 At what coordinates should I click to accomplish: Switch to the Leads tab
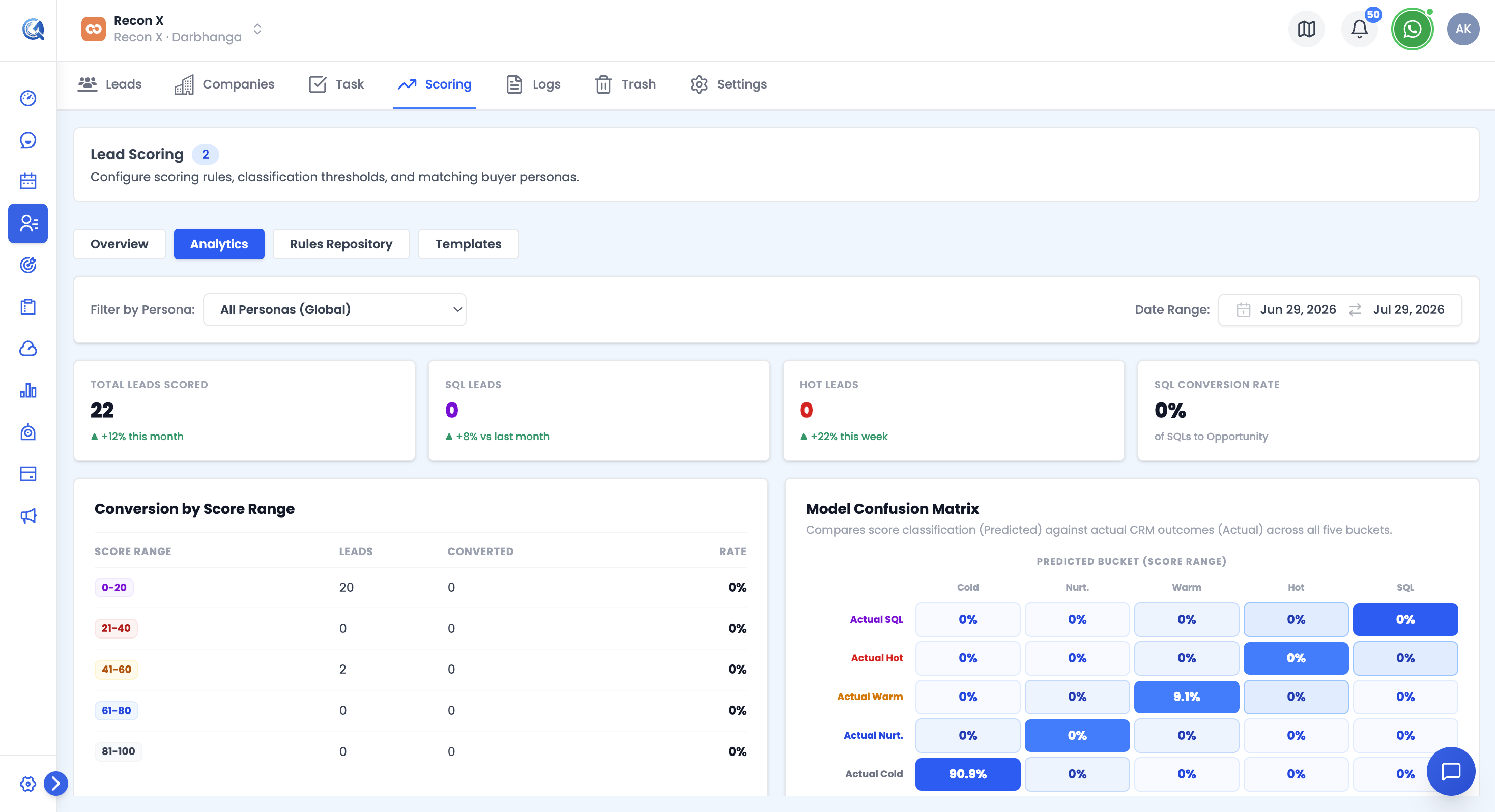pyautogui.click(x=110, y=84)
